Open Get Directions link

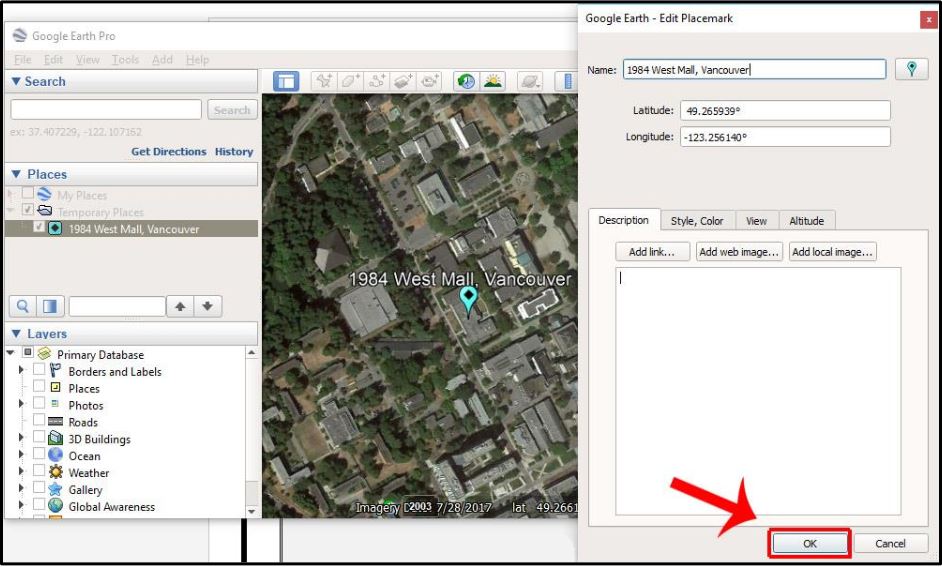[169, 151]
